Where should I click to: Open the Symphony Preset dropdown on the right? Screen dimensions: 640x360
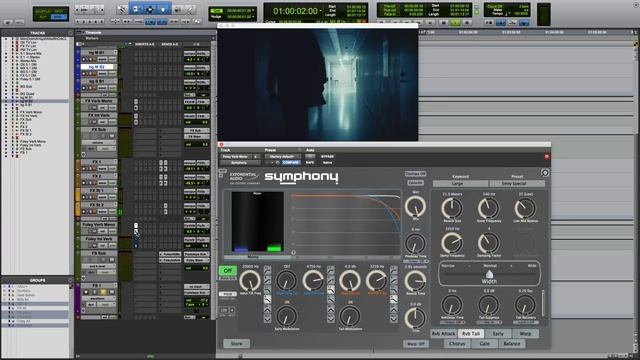point(517,184)
